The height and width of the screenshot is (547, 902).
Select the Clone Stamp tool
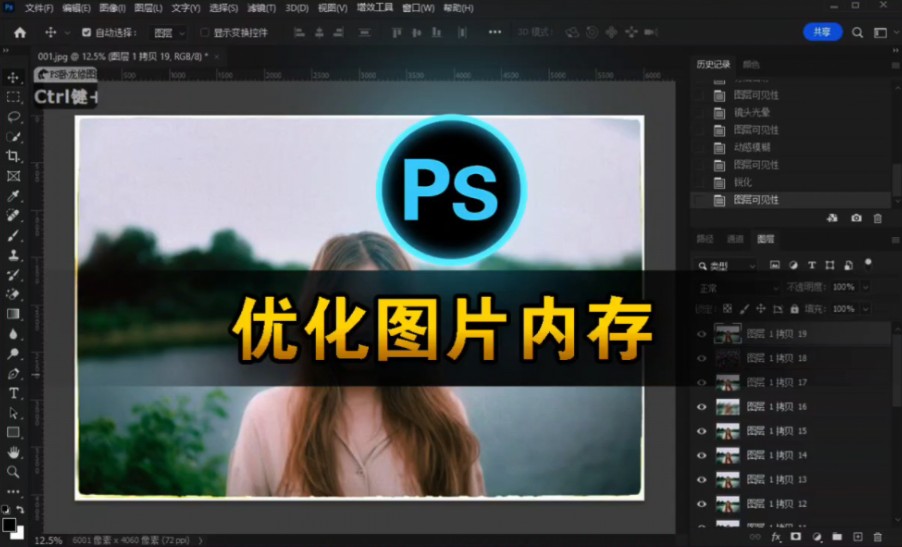click(x=13, y=255)
